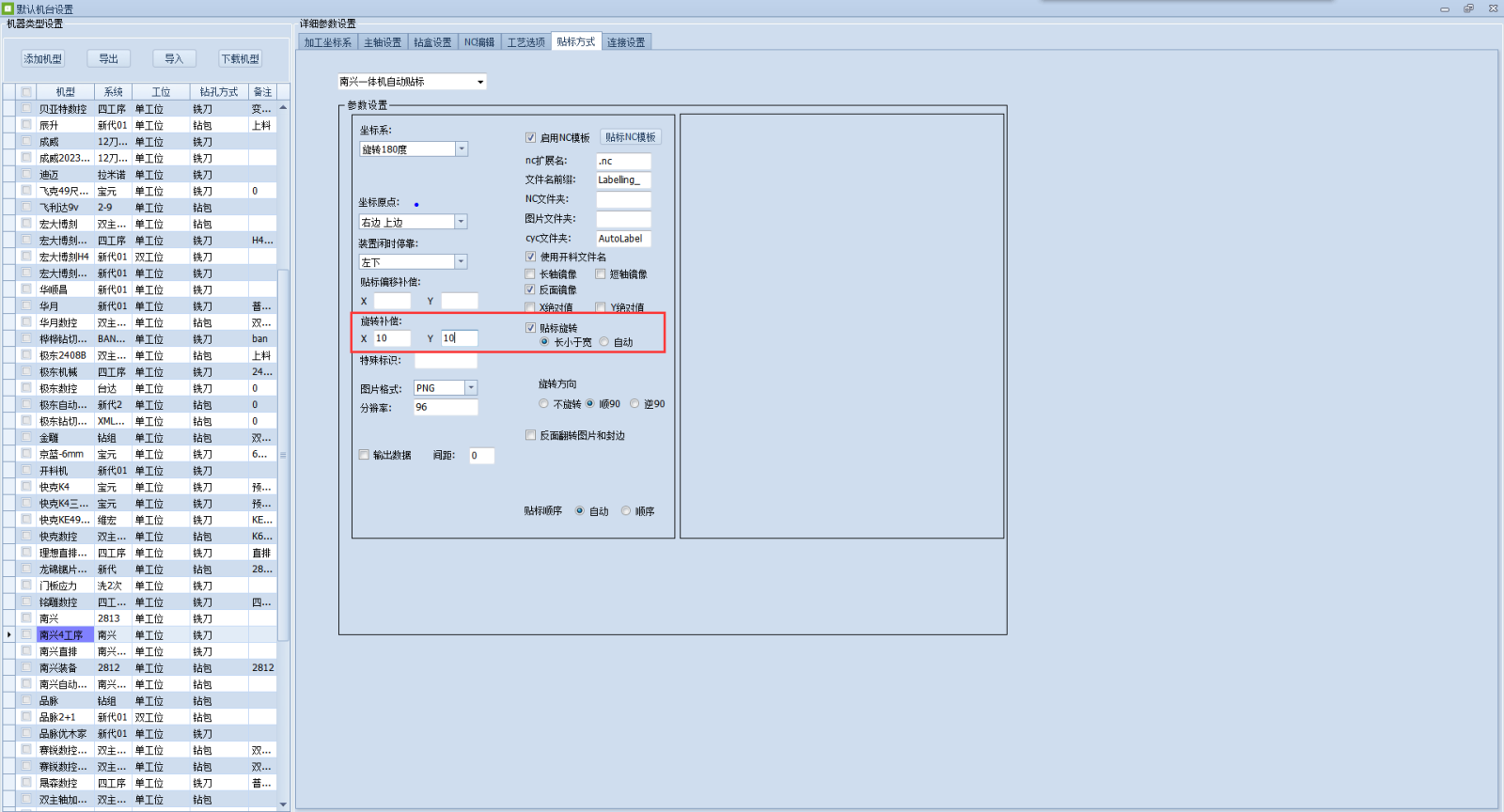
Task: Switch to the NC编辑 tab
Action: [x=479, y=42]
